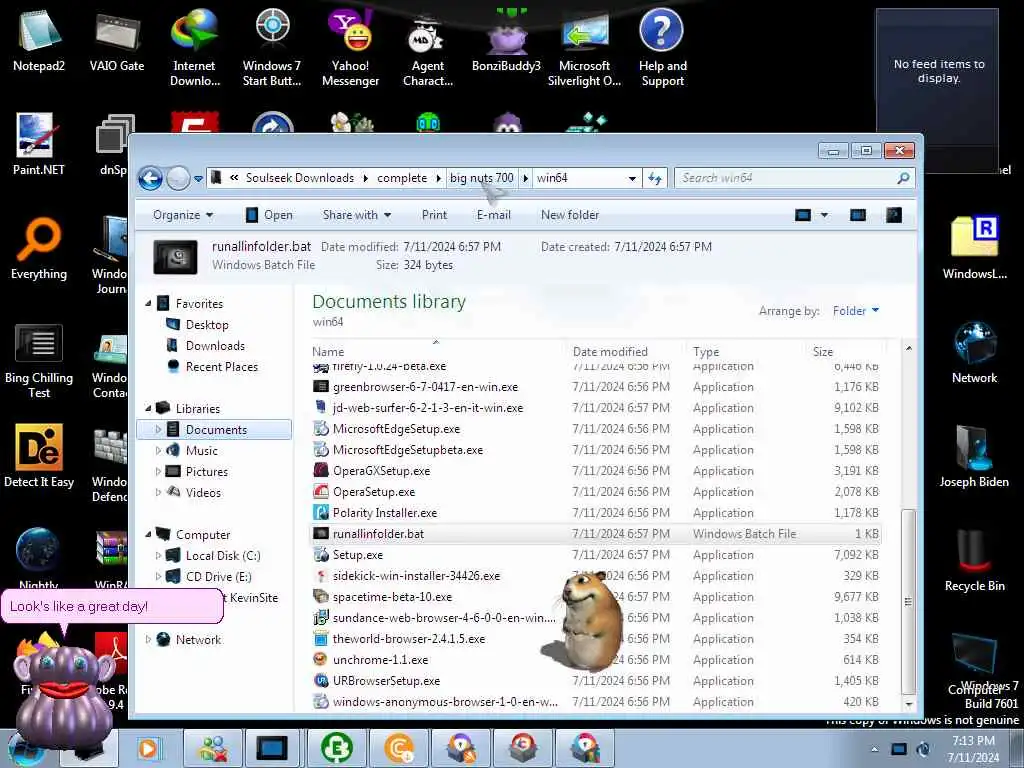The image size is (1024, 768).
Task: Launch BonziBuddy3 desktop icon
Action: click(506, 40)
